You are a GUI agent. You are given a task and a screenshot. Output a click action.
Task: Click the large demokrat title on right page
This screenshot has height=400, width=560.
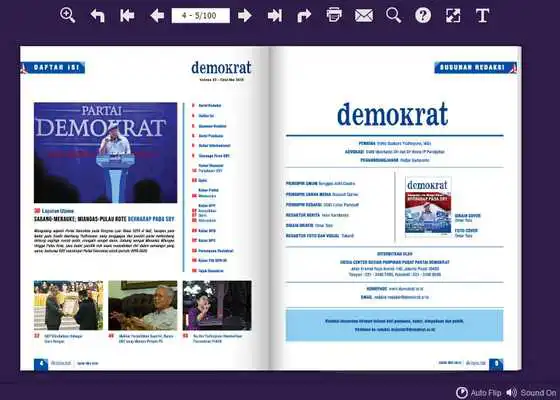tap(392, 114)
